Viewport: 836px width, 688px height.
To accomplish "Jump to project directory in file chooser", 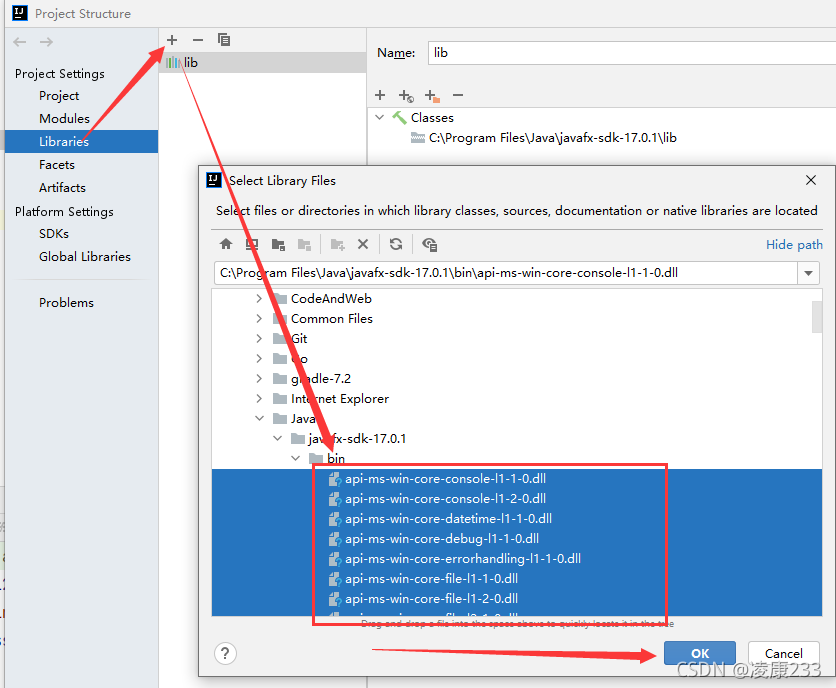I will click(x=278, y=244).
